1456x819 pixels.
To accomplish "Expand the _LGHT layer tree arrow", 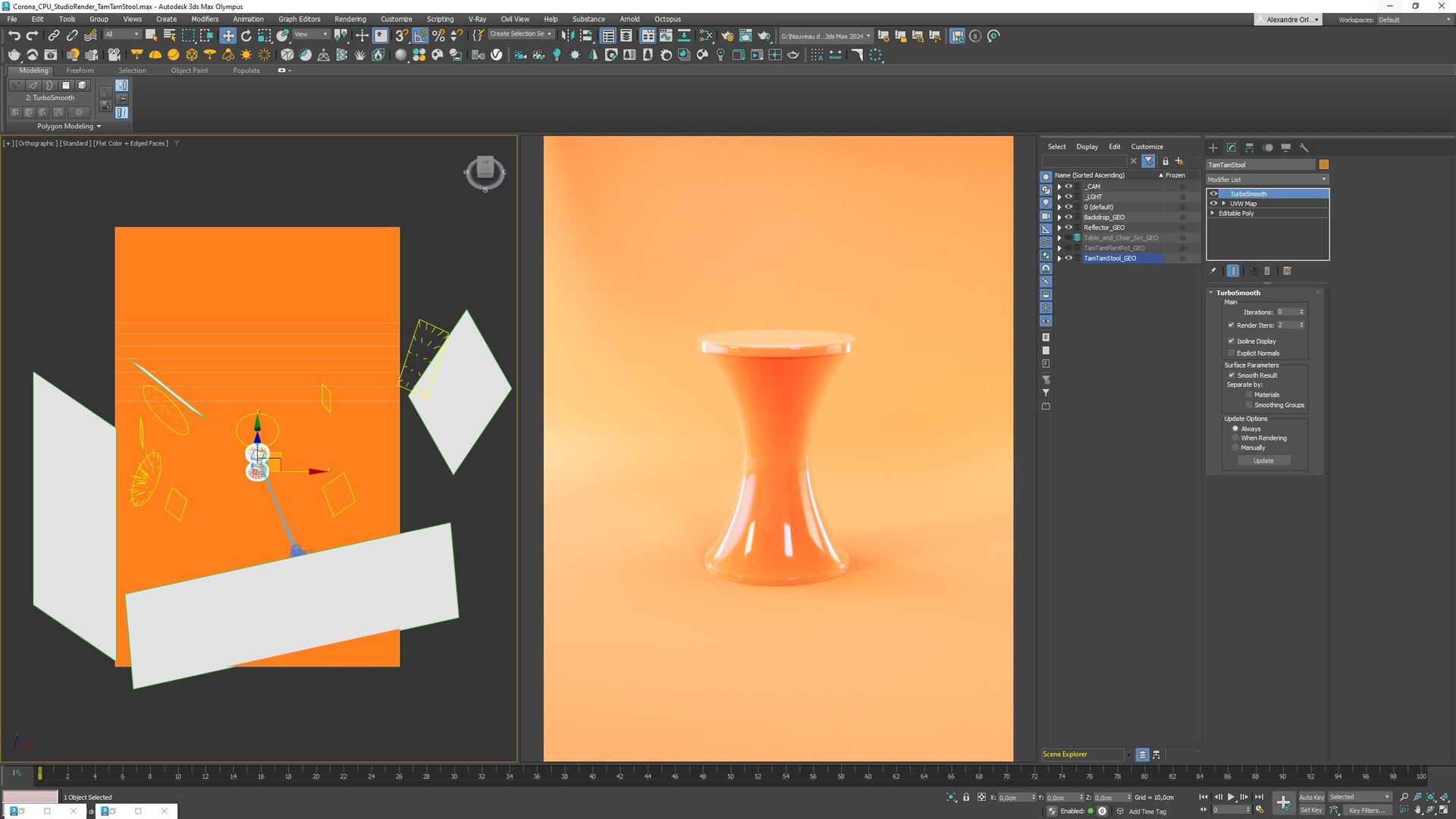I will coord(1059,197).
